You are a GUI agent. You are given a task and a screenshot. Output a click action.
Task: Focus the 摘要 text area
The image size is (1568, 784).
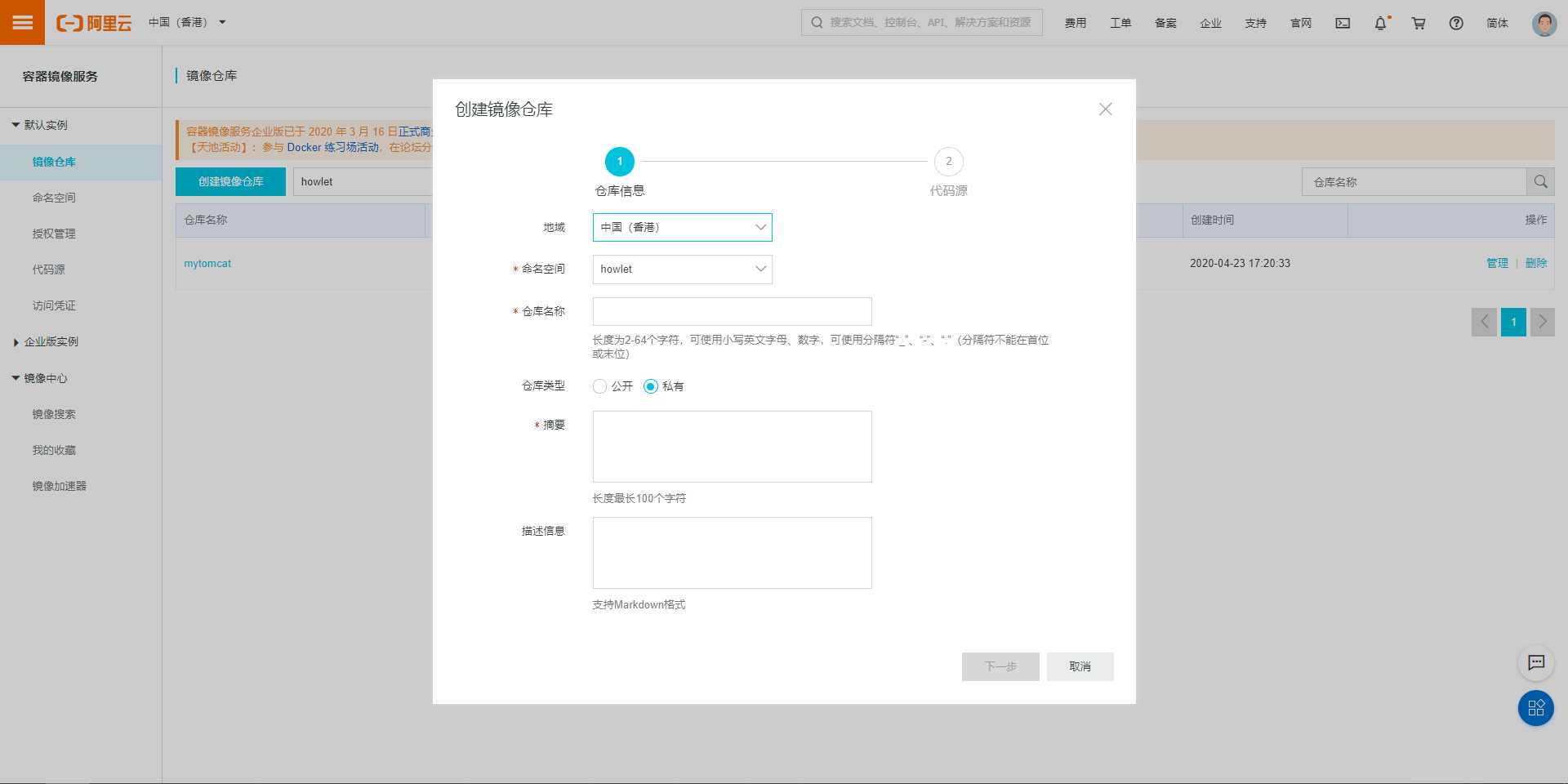coord(732,447)
